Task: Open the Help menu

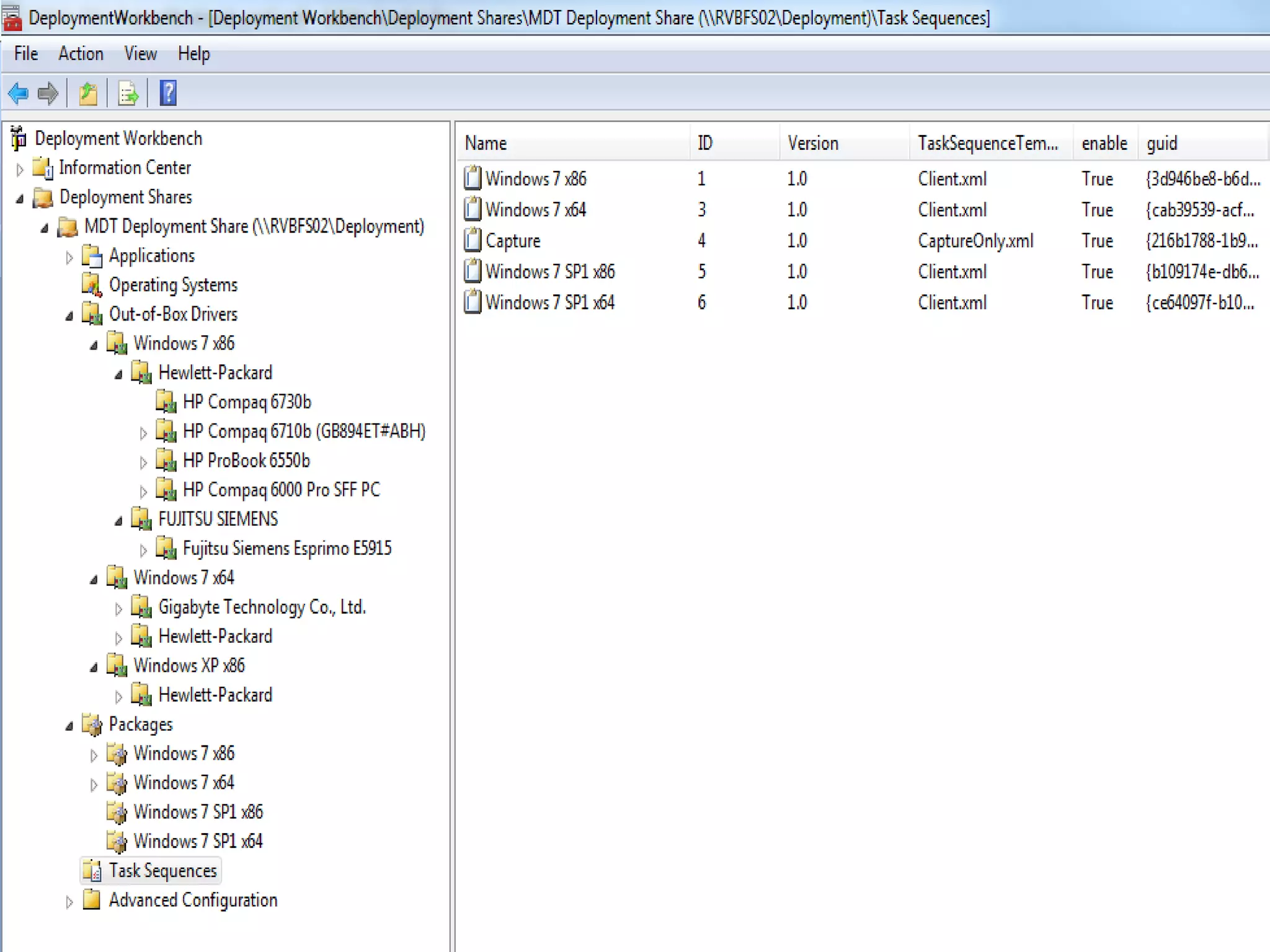Action: click(x=193, y=54)
